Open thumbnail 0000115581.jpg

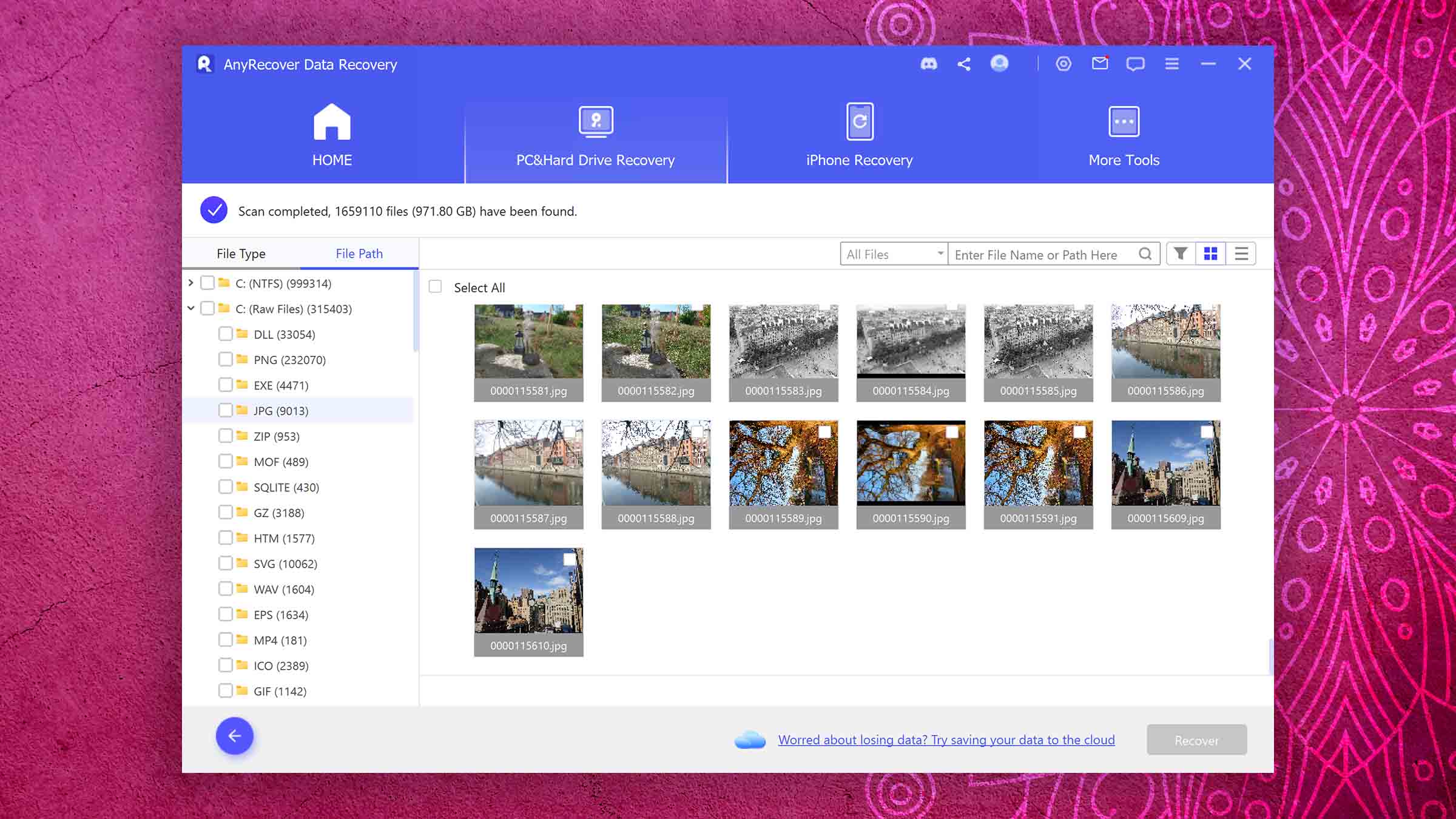(x=528, y=352)
